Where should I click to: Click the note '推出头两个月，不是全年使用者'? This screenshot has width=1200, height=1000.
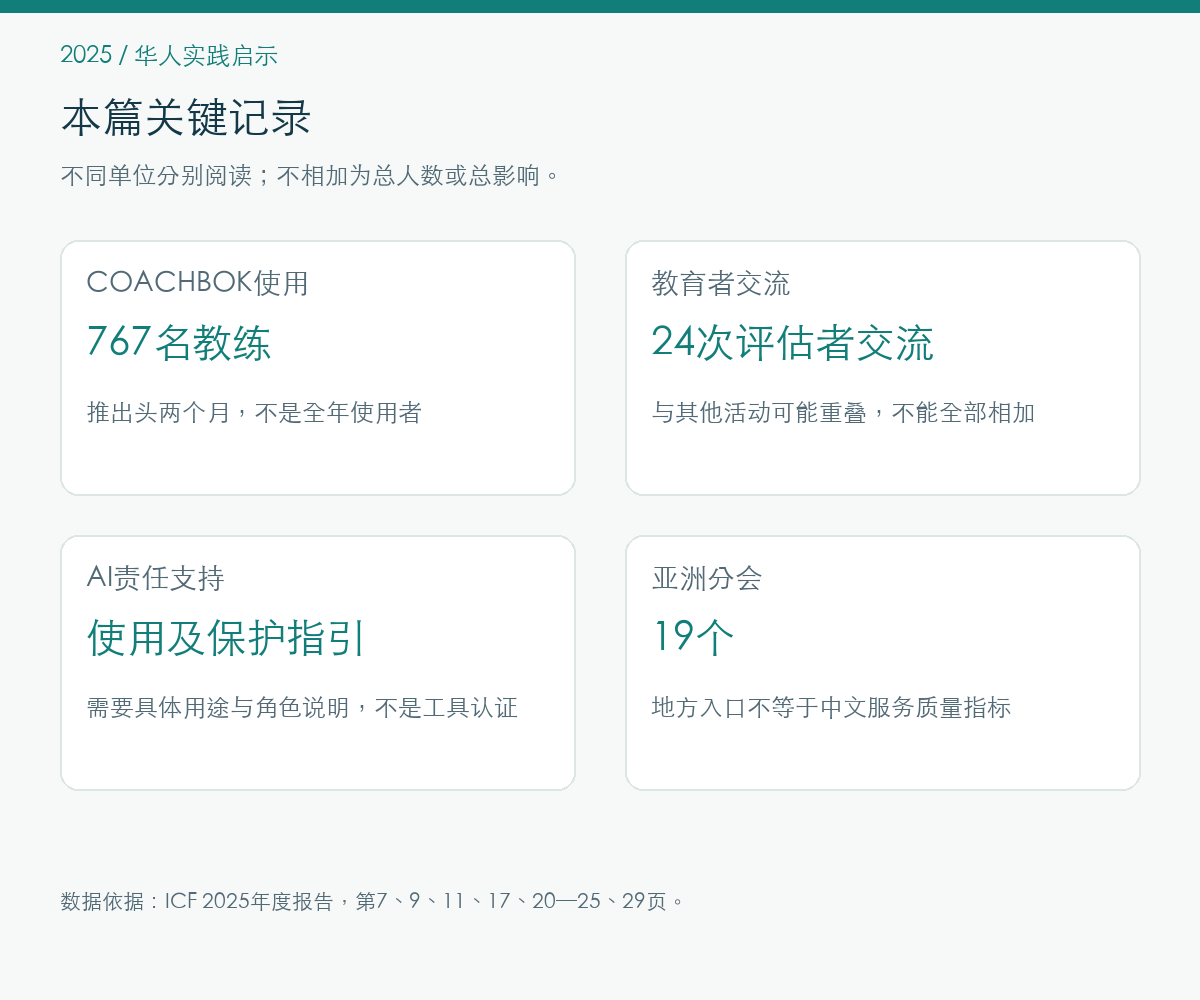click(x=255, y=412)
